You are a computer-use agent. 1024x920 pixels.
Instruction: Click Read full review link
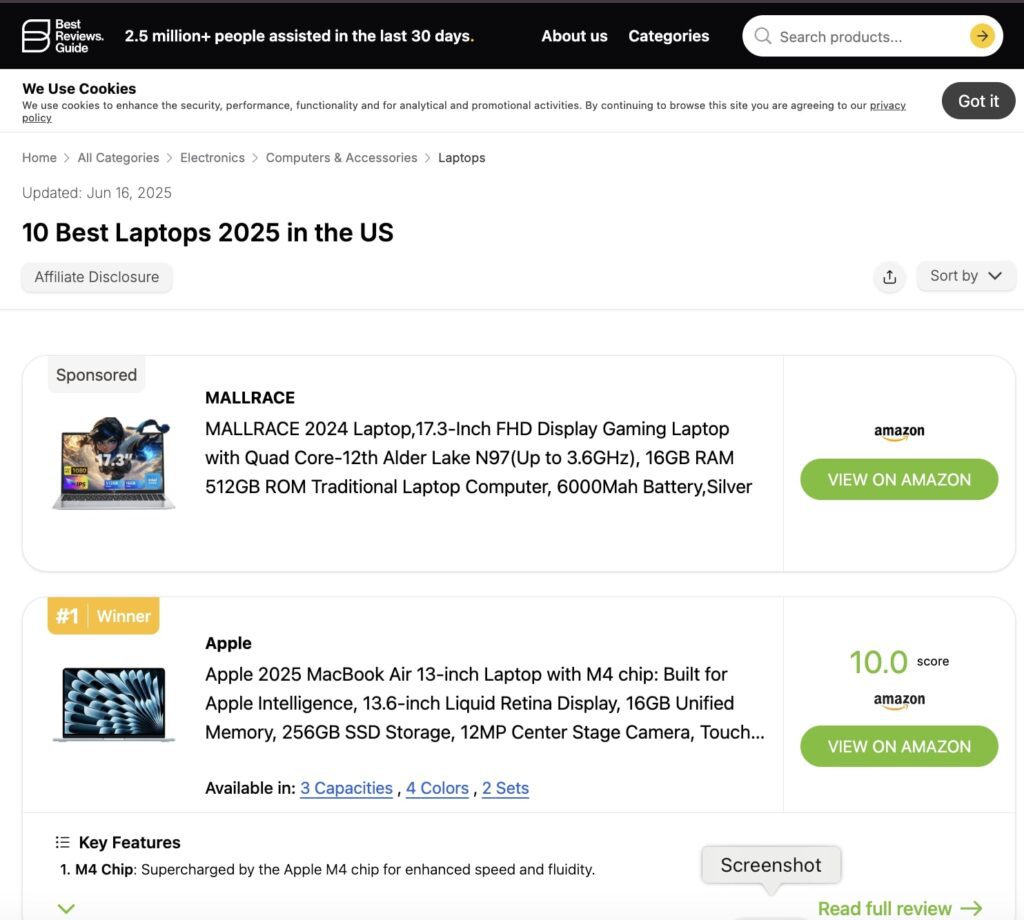coord(884,908)
